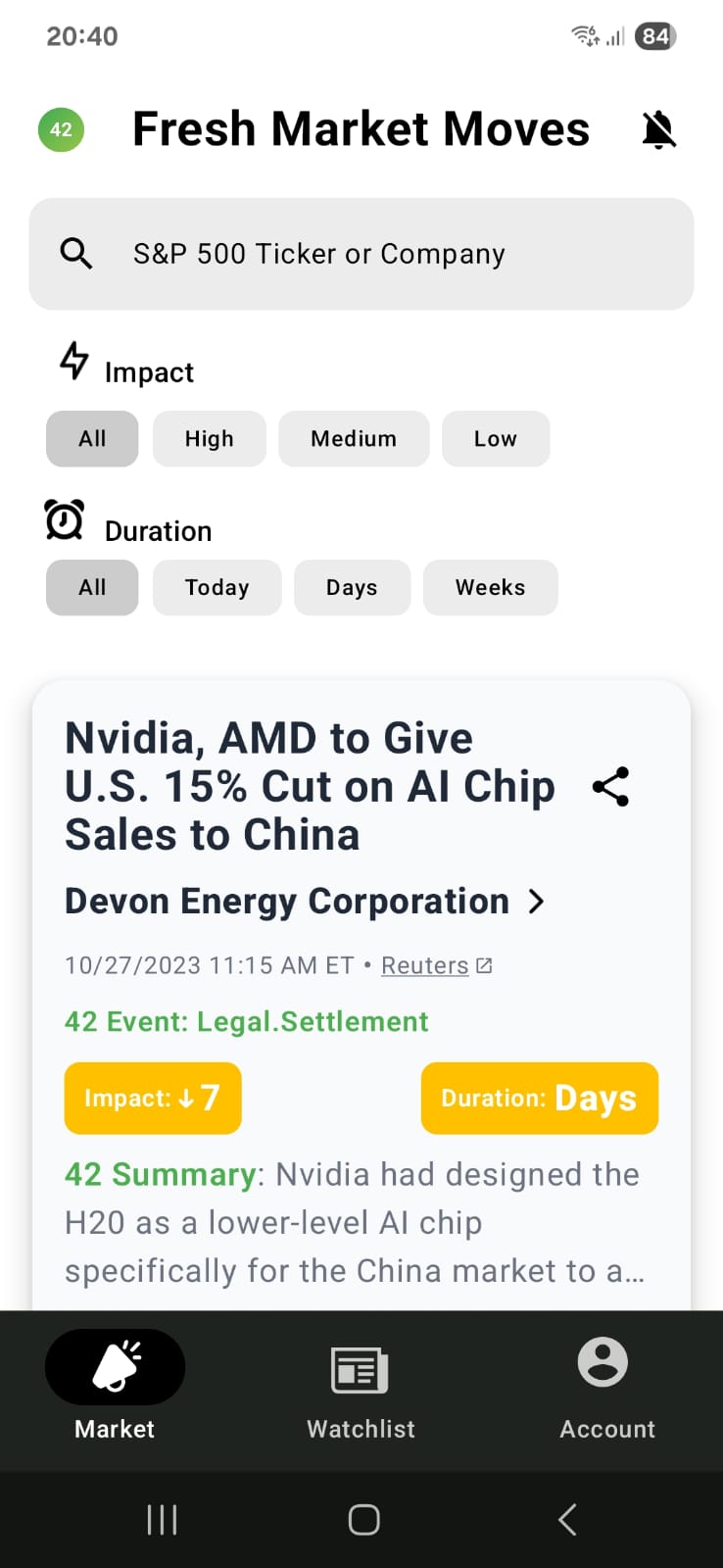Select the High impact filter
The height and width of the screenshot is (1568, 723).
[209, 439]
